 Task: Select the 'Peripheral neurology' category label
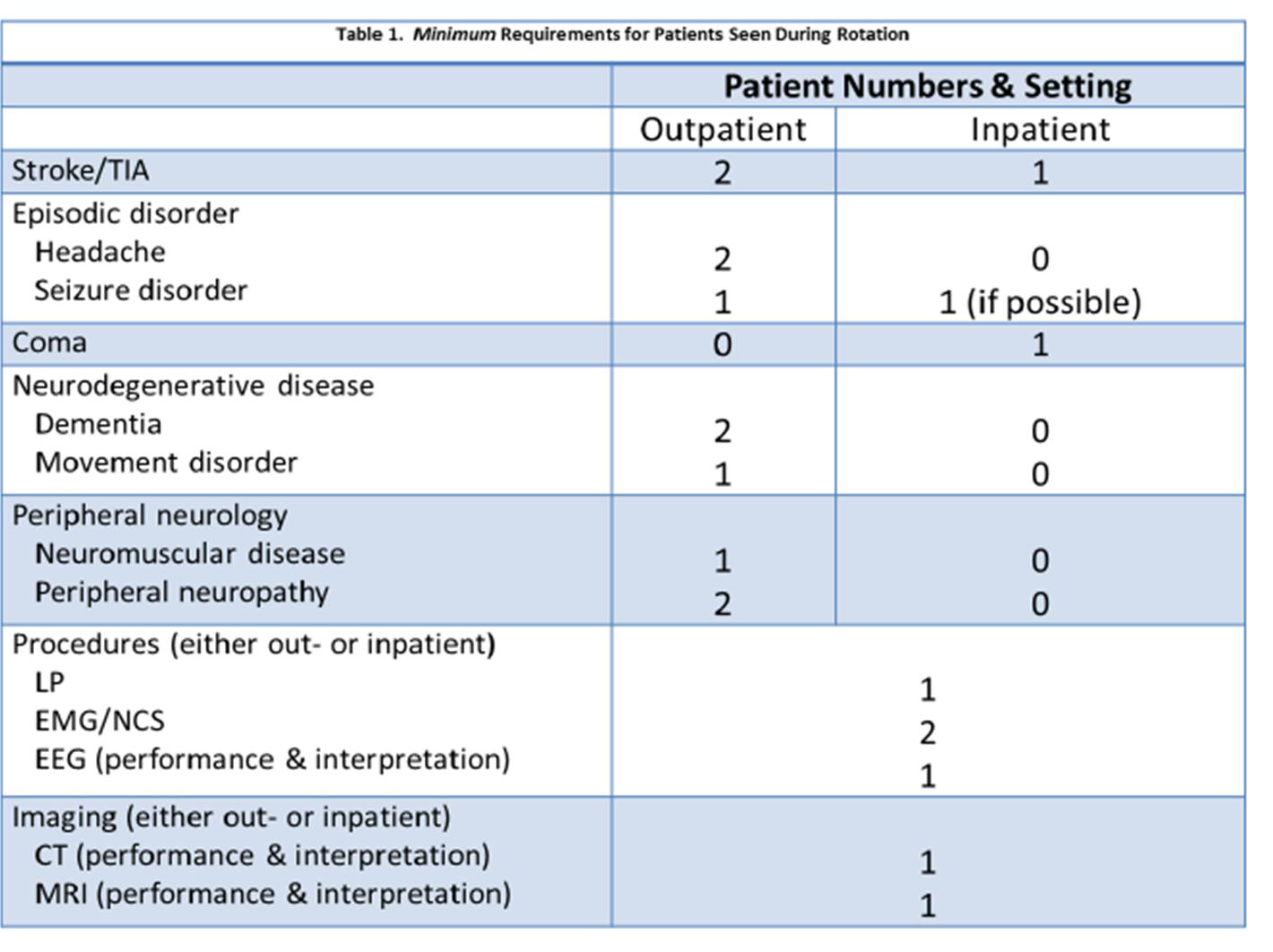(150, 515)
